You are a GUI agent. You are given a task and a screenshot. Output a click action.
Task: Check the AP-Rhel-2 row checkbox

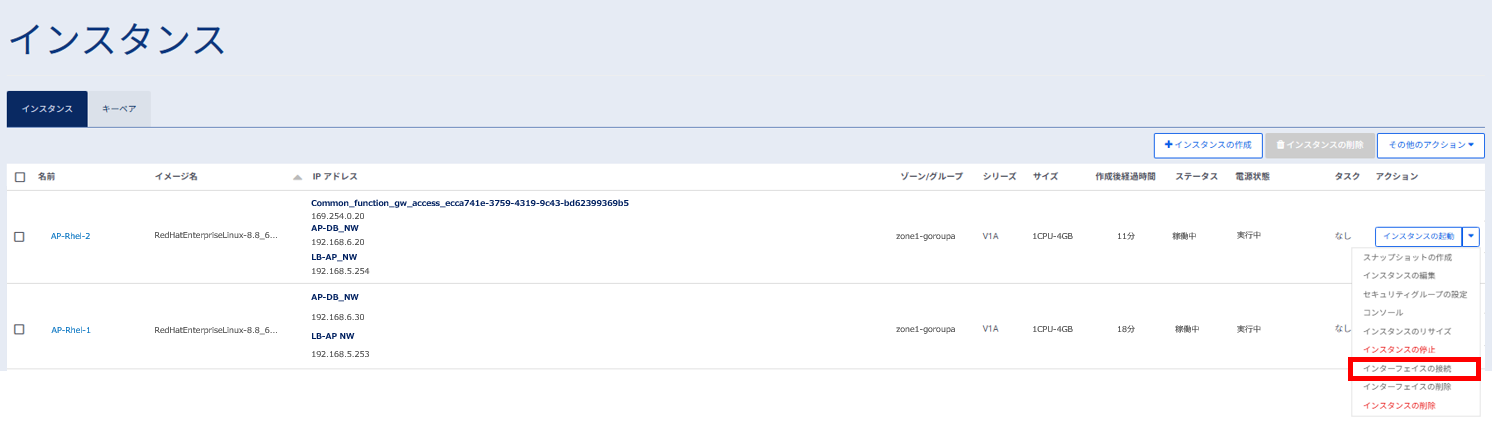click(20, 237)
